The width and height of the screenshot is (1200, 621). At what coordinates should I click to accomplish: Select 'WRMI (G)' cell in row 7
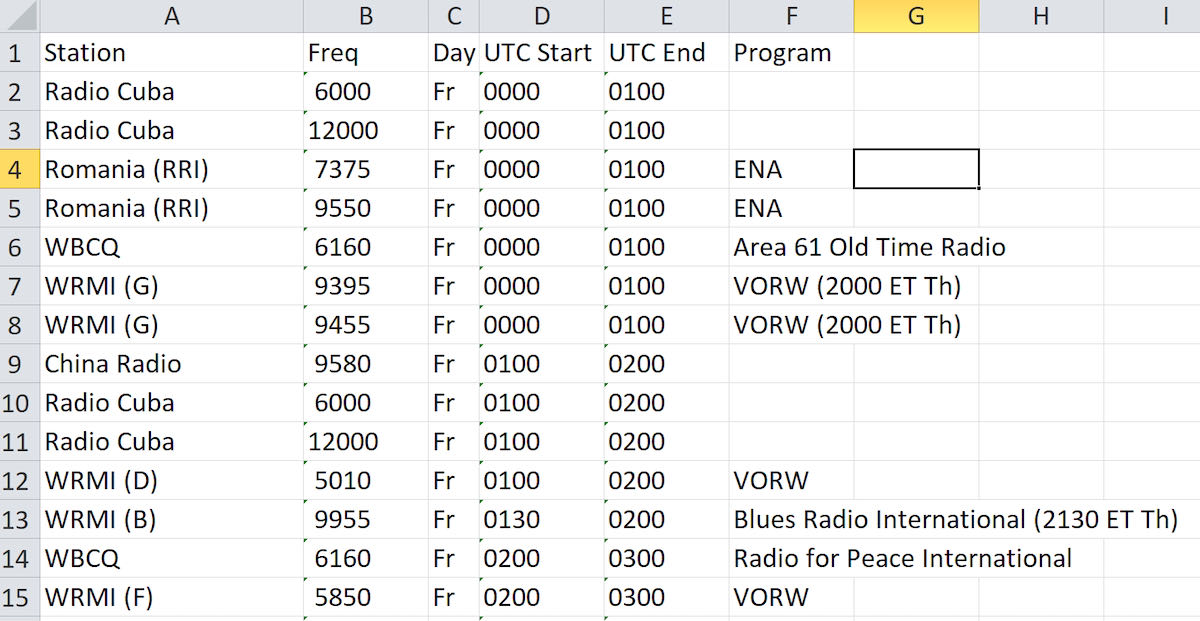point(172,286)
